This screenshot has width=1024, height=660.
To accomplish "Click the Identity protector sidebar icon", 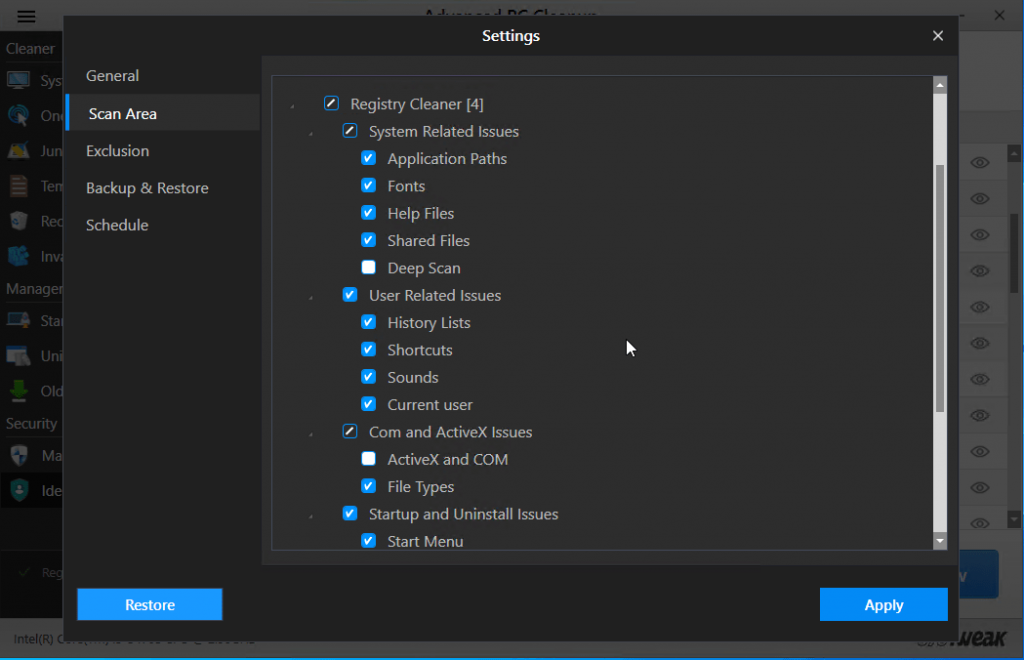I will click(19, 490).
